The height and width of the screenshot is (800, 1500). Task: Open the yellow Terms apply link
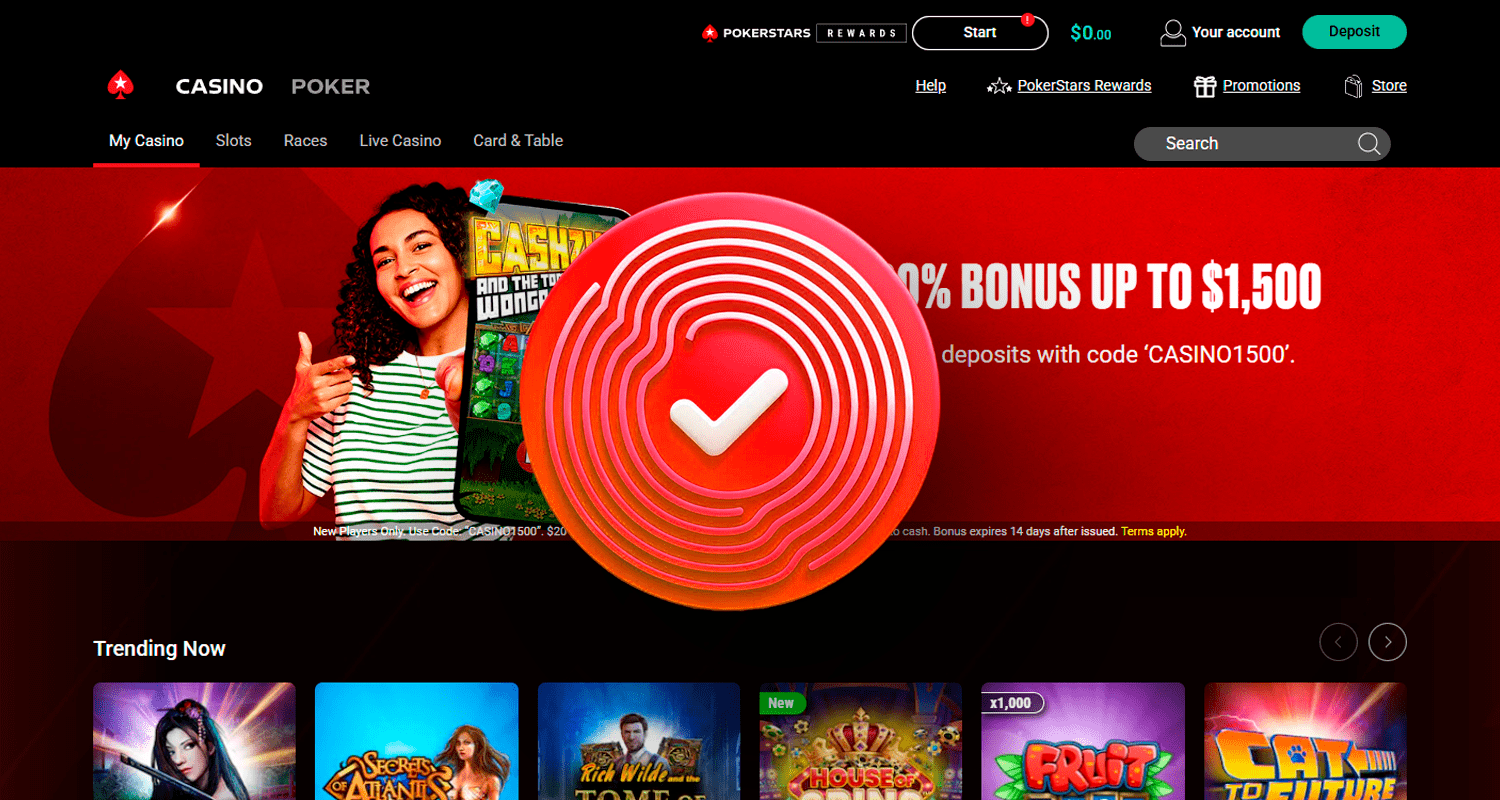[1154, 532]
